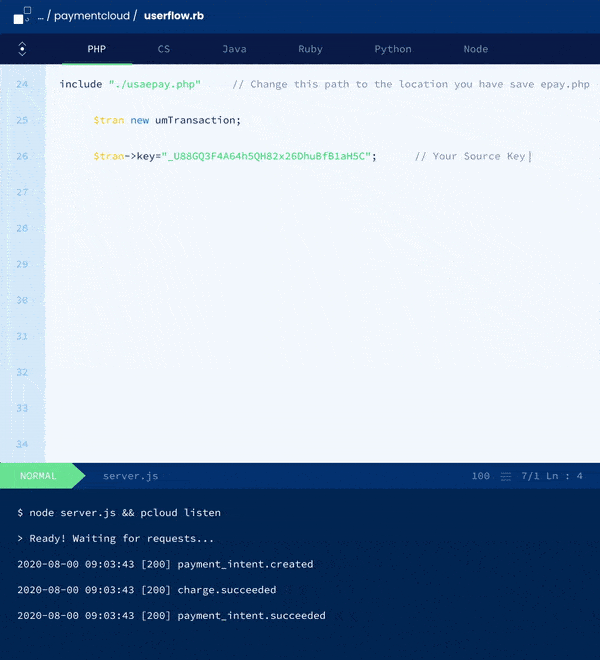Image resolution: width=600 pixels, height=660 pixels.
Task: Click line number 26 in gutter
Action: [22, 156]
